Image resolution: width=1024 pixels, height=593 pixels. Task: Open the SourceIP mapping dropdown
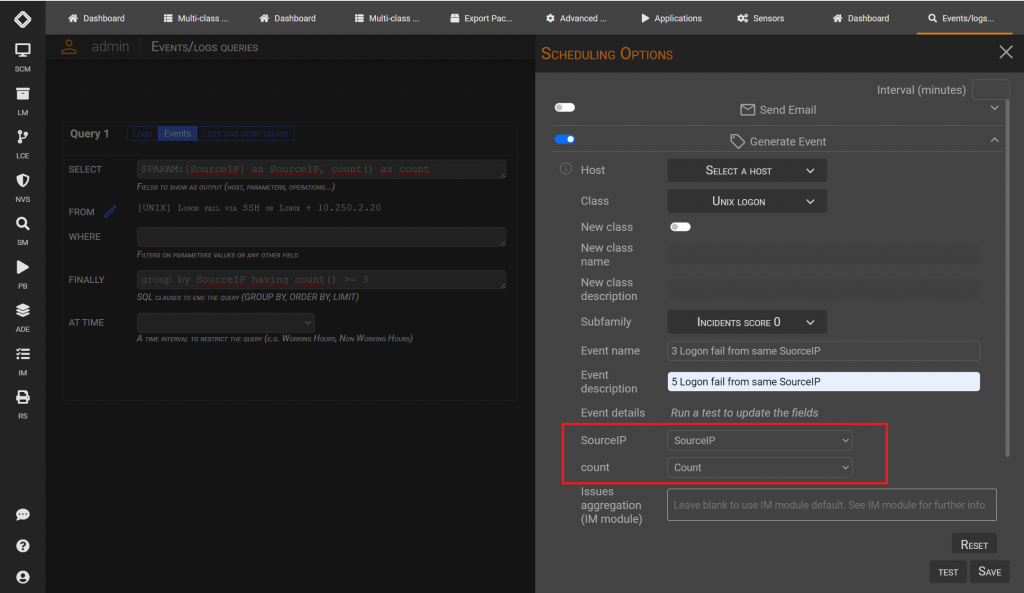click(x=760, y=440)
